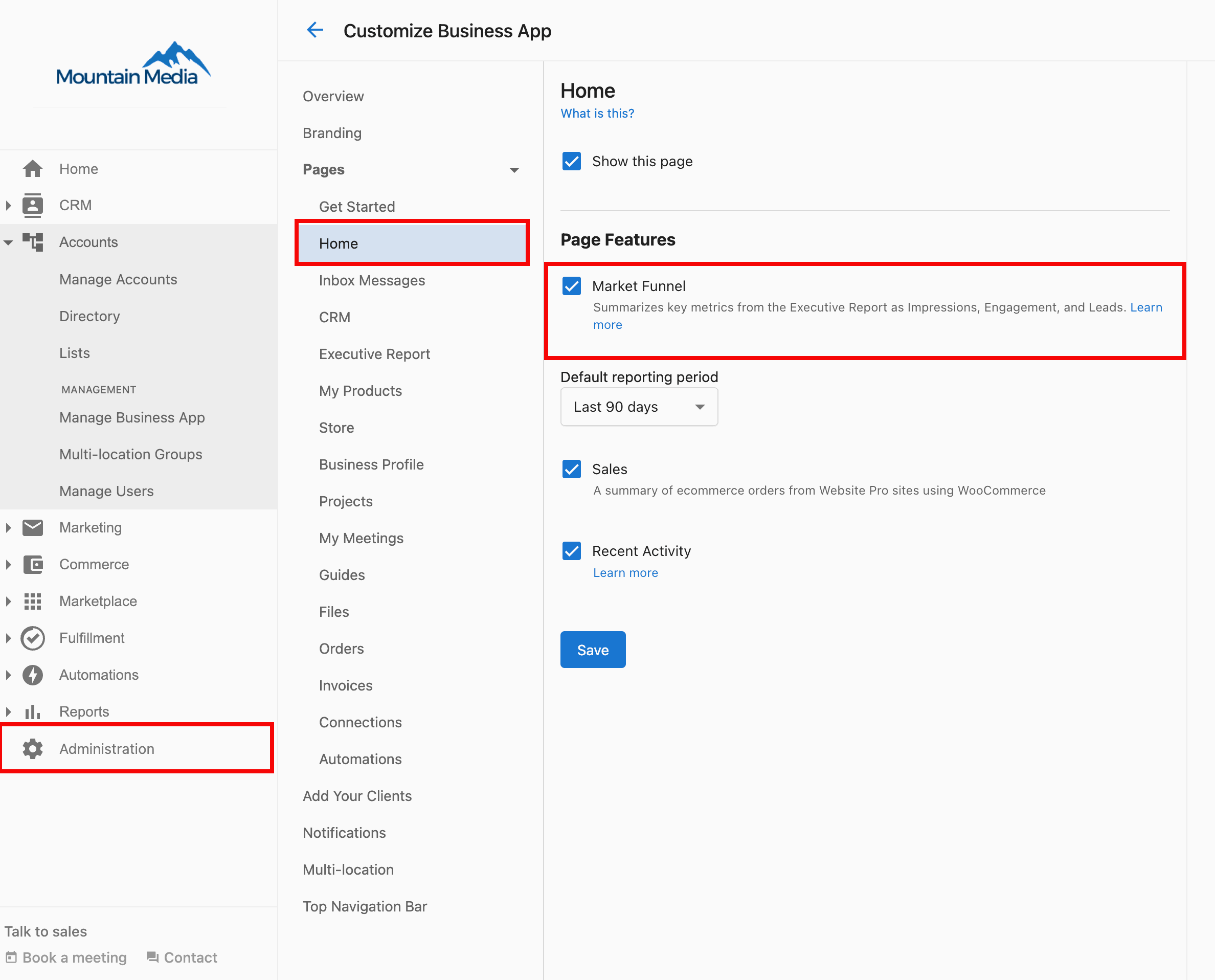Expand the Automations sidebar arrow

coord(8,675)
